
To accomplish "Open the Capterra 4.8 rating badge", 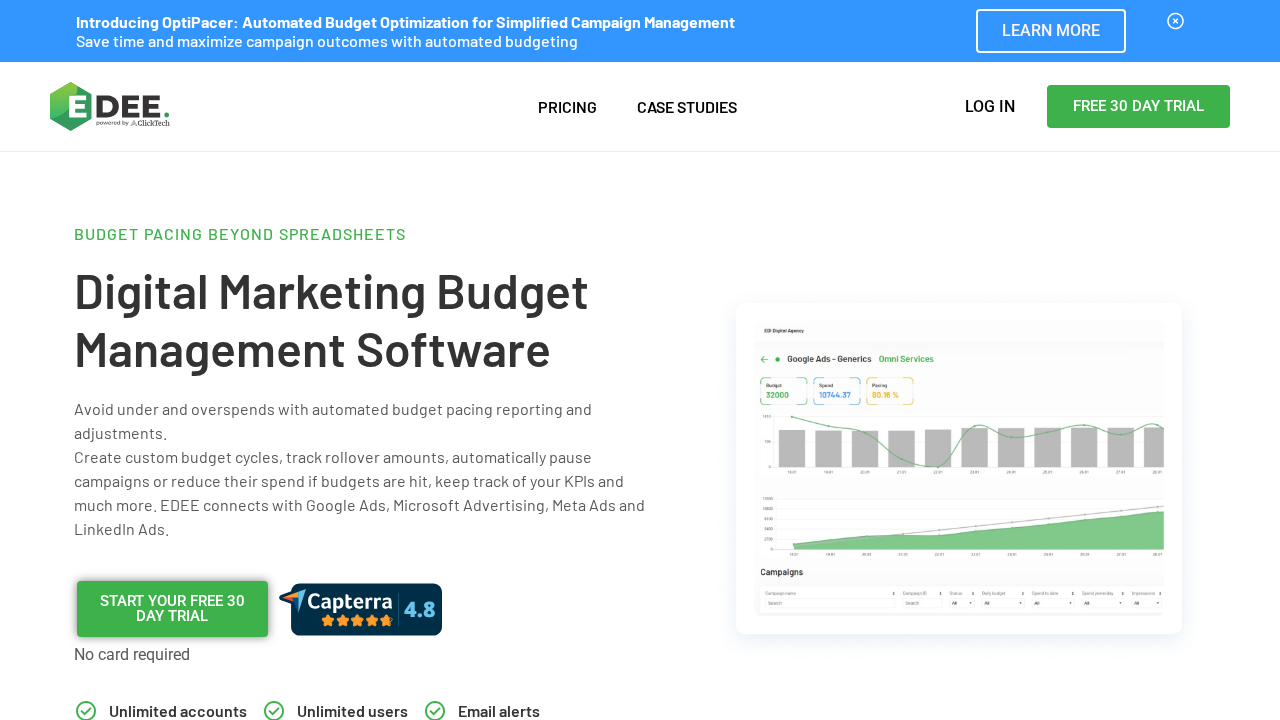I will coord(361,609).
